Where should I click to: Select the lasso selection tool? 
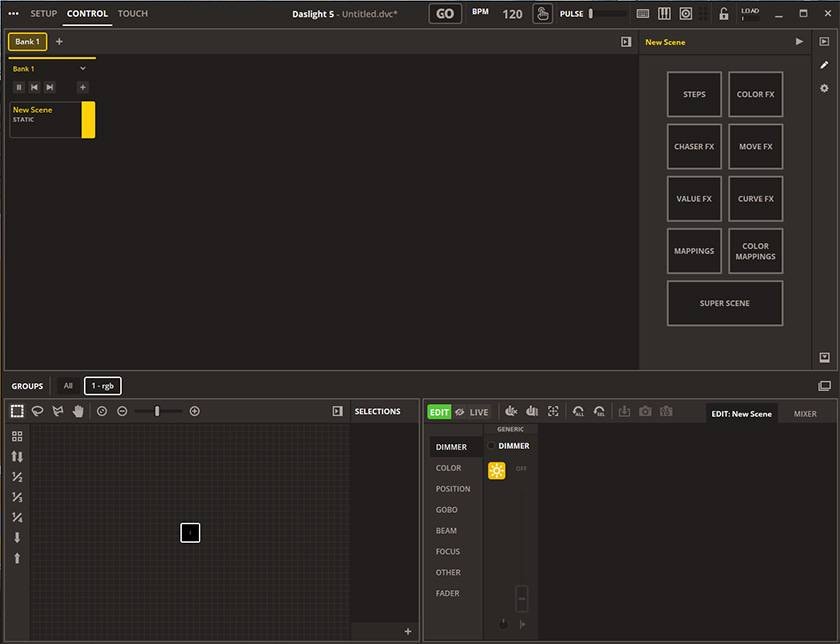tap(37, 411)
